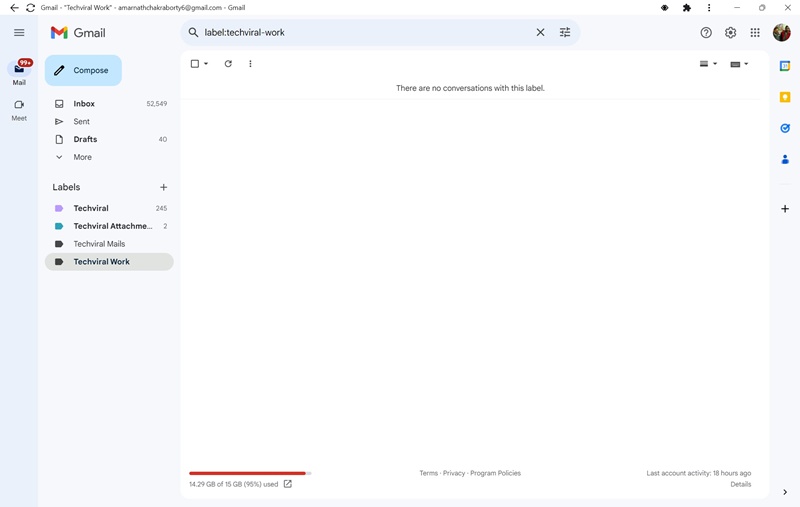Open the Sent folder

pos(109,121)
